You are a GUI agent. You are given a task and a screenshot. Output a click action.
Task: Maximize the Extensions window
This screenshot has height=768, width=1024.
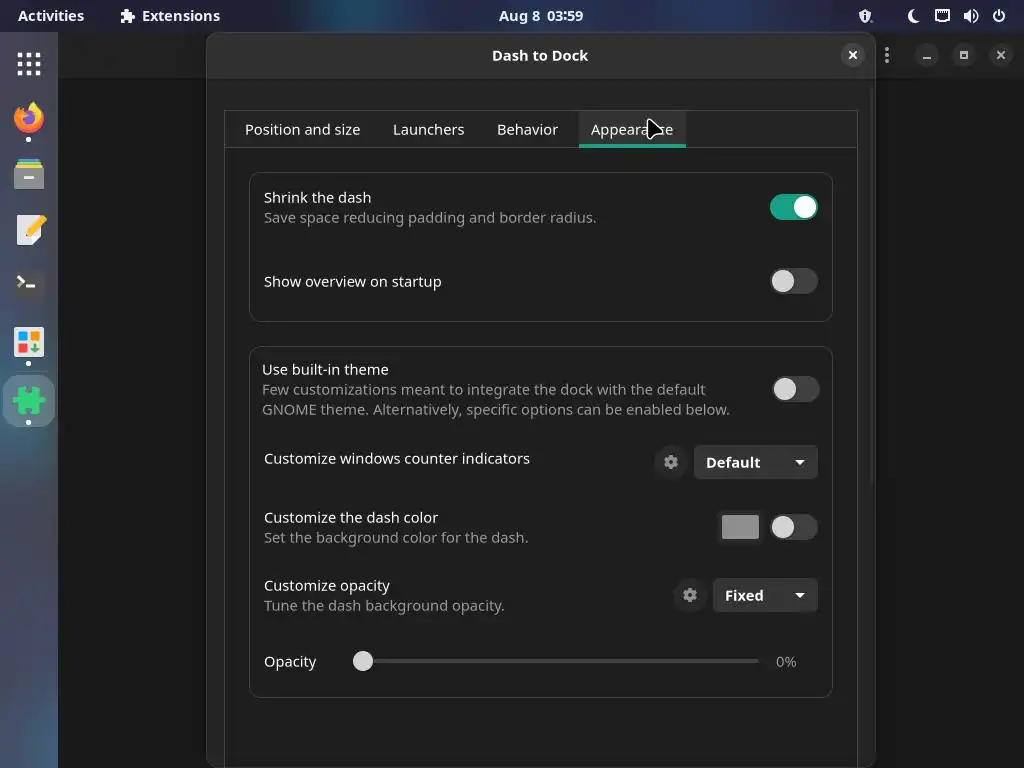pos(963,56)
